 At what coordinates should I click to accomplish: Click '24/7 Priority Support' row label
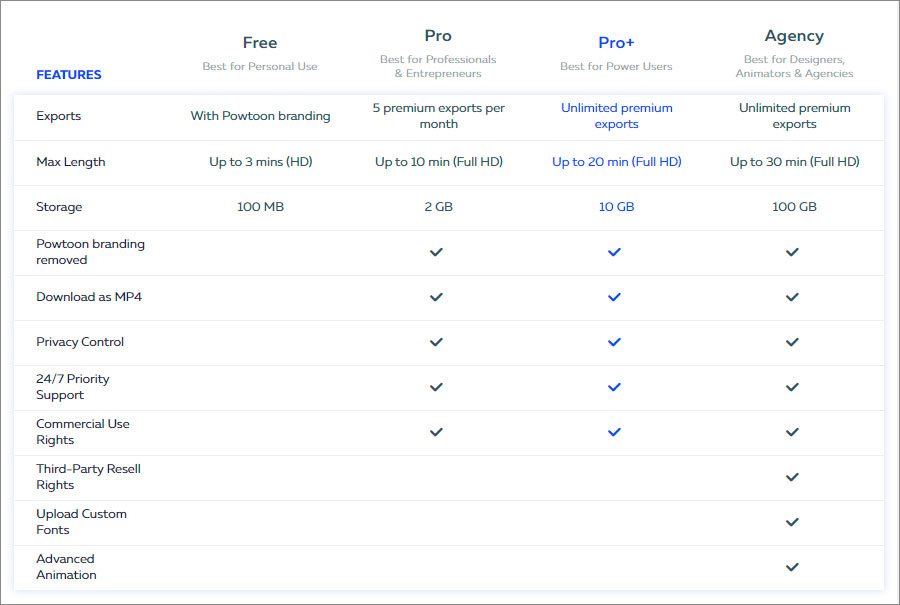[72, 387]
